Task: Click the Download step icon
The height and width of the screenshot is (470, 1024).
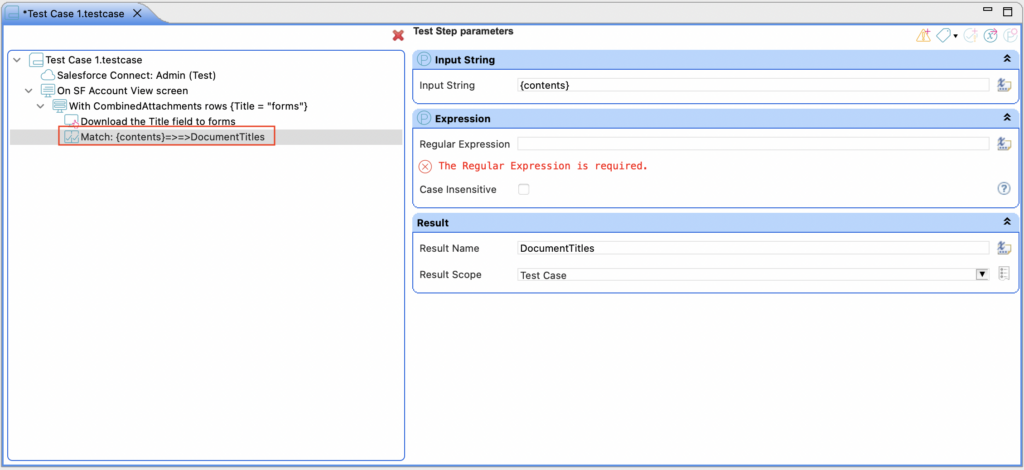Action: tap(71, 121)
